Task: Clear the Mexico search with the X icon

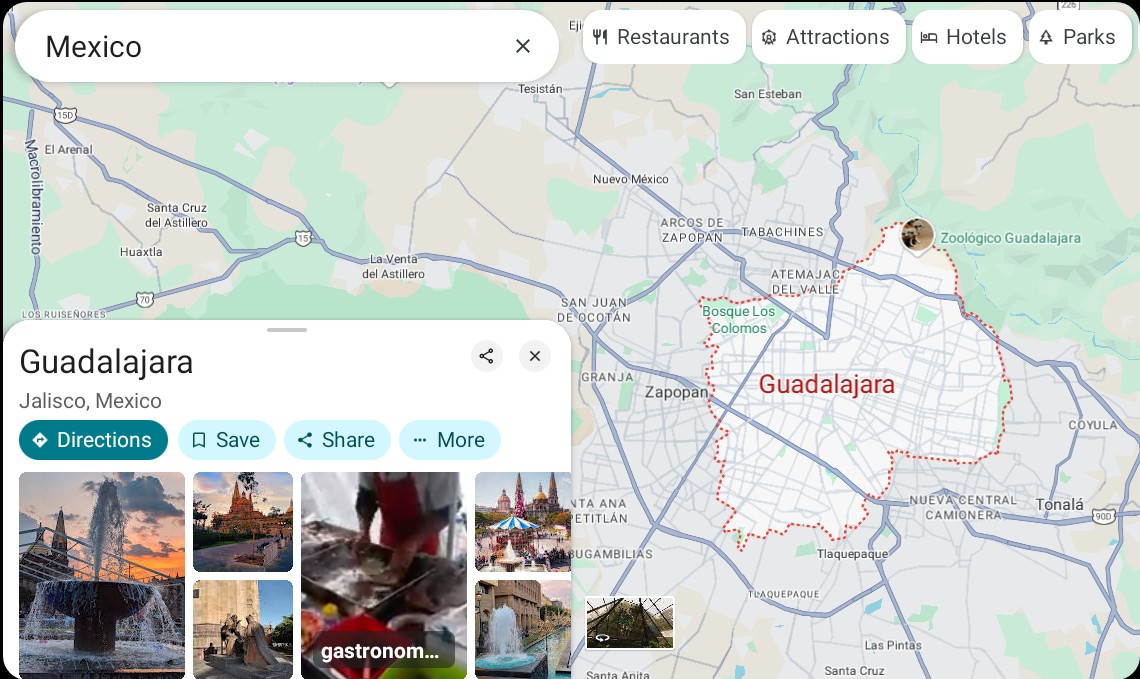Action: click(522, 47)
